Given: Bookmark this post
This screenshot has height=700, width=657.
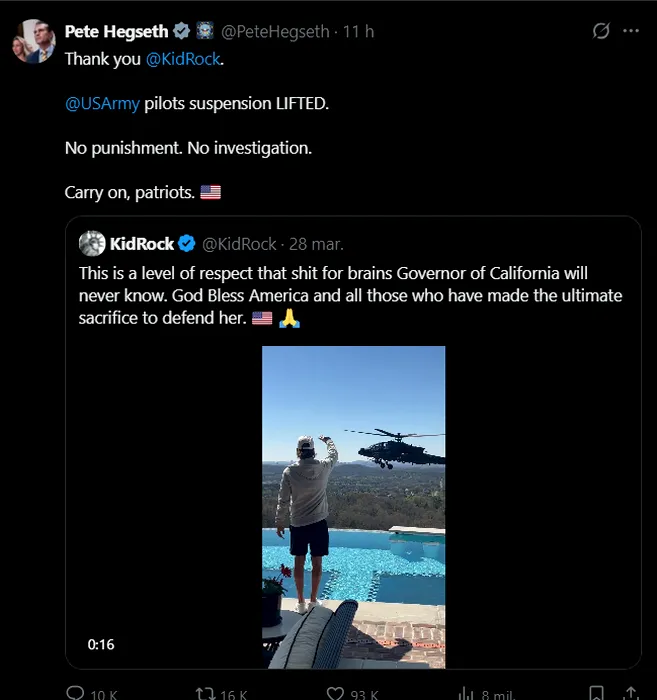Looking at the screenshot, I should [x=596, y=693].
